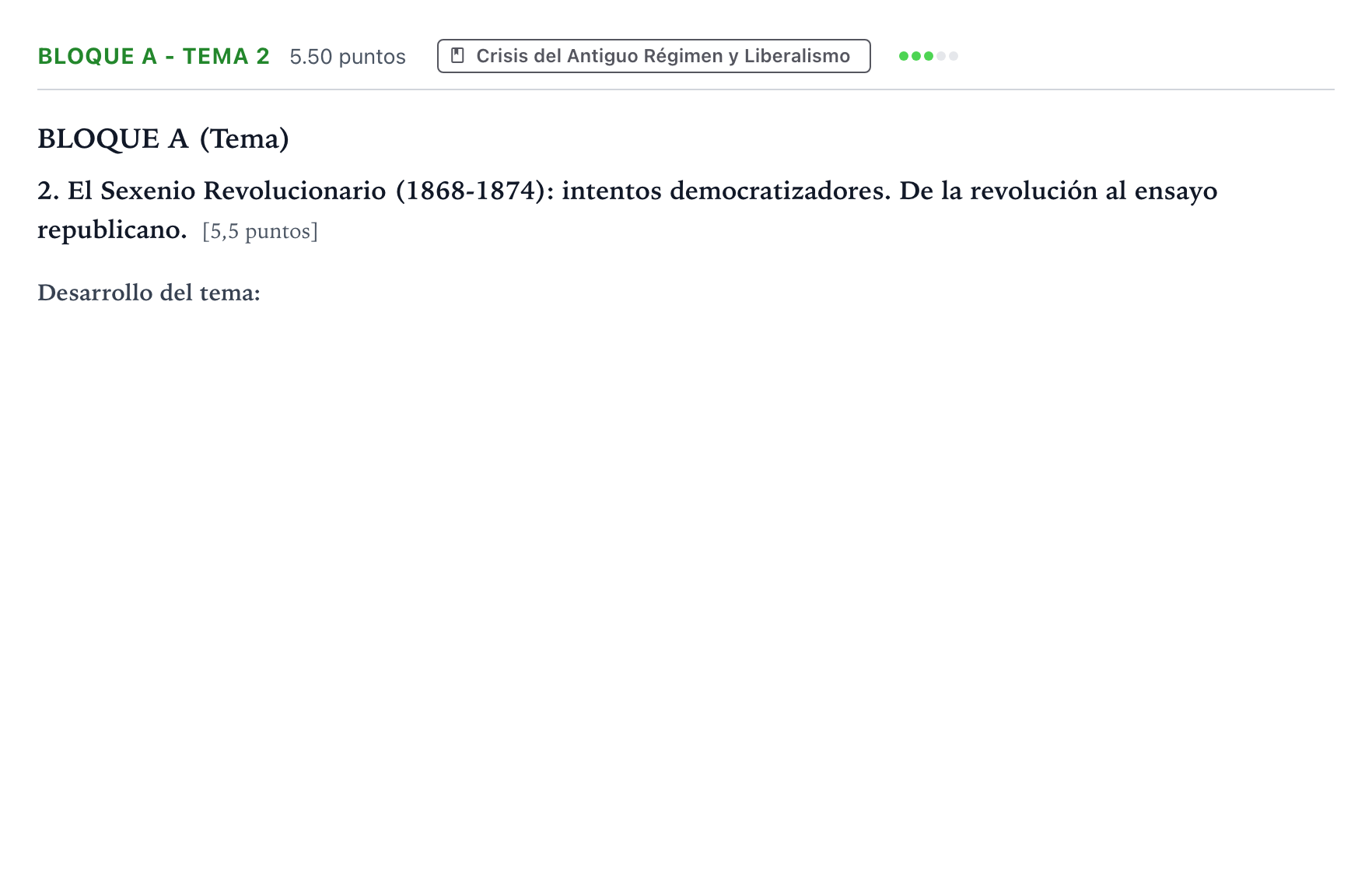Click the BLOQUE A (Tema) heading
1372x873 pixels.
(163, 138)
